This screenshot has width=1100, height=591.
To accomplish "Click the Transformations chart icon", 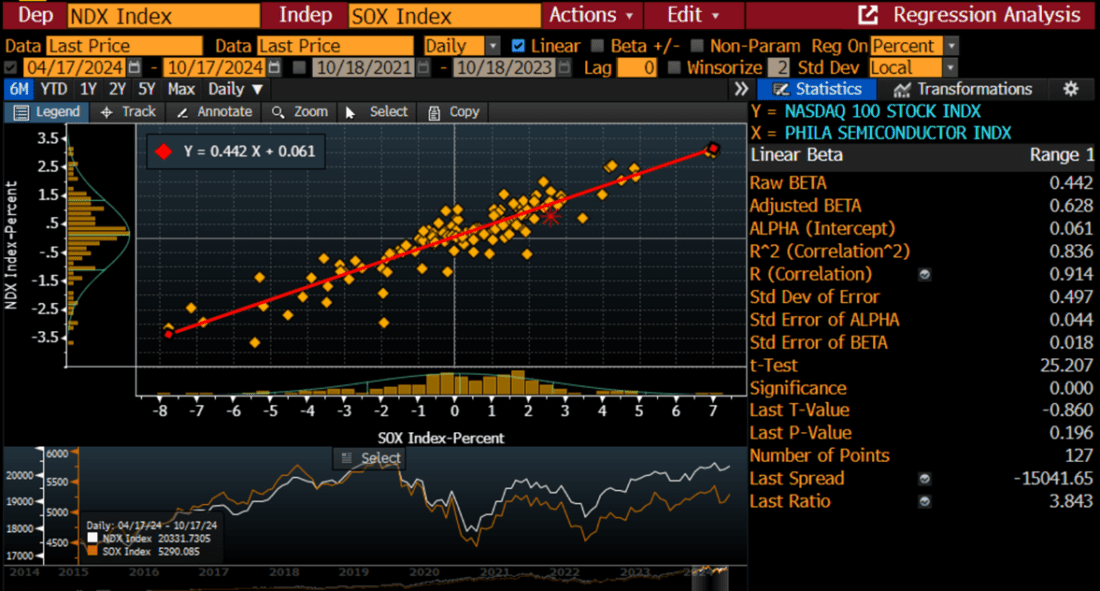I will click(x=901, y=89).
